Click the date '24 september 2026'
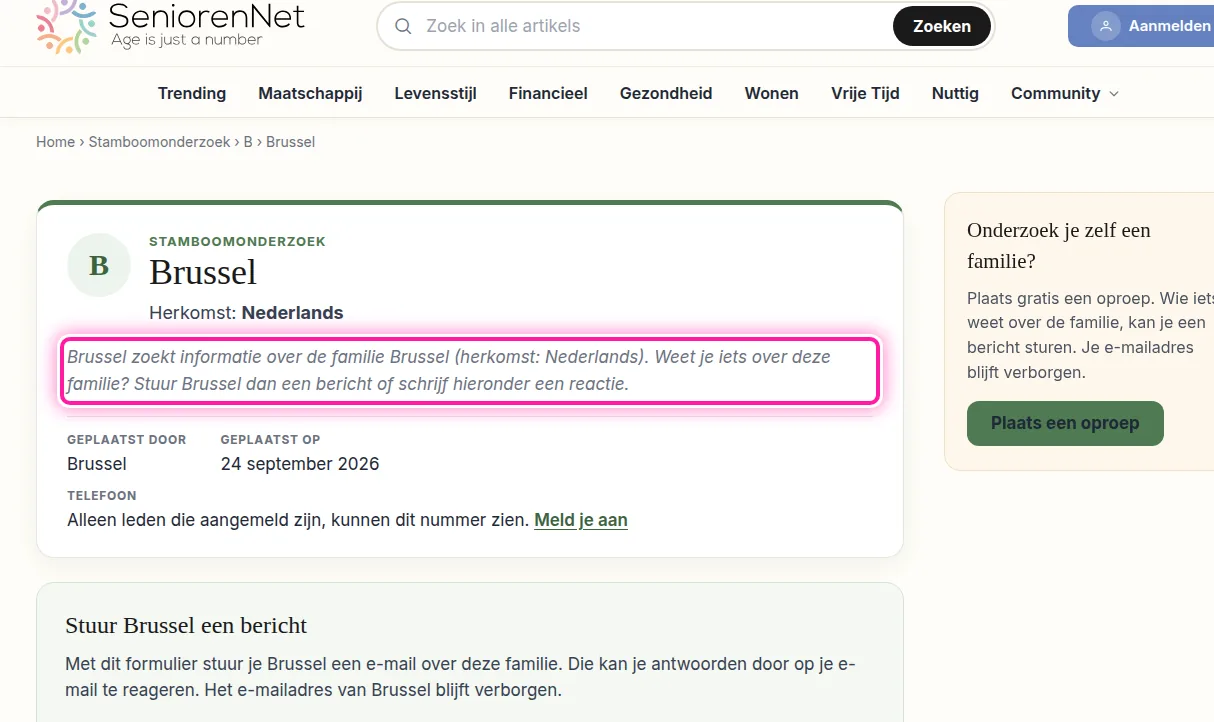 tap(300, 464)
